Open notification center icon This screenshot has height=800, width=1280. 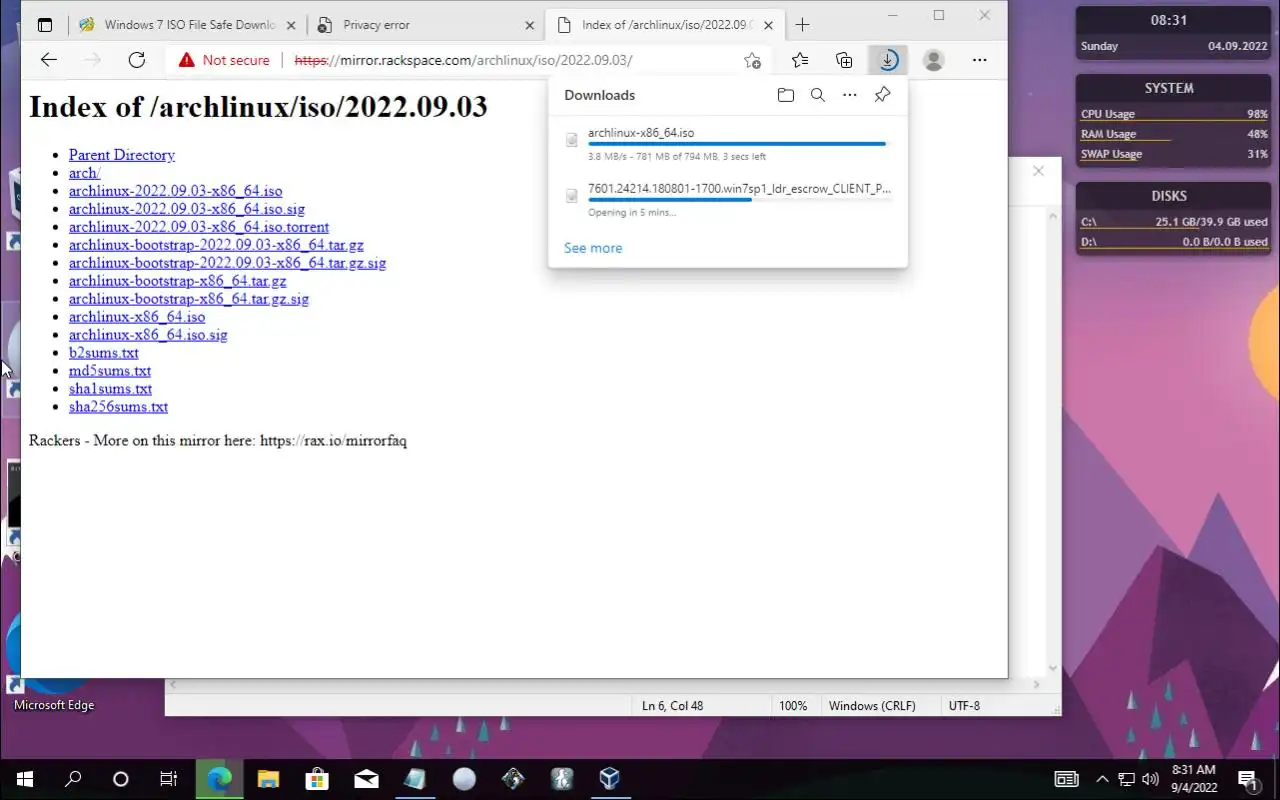(x=1248, y=779)
